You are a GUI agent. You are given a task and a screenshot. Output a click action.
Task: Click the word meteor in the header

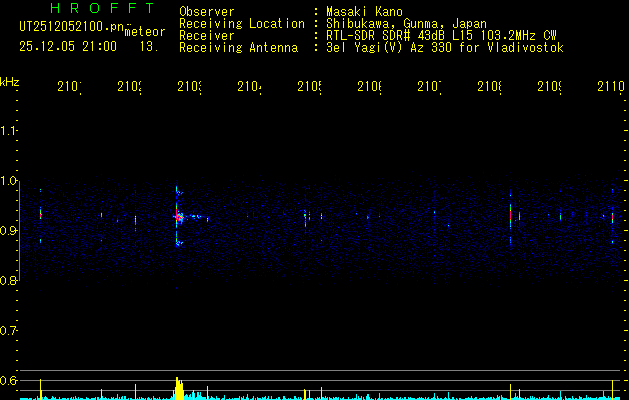point(145,32)
